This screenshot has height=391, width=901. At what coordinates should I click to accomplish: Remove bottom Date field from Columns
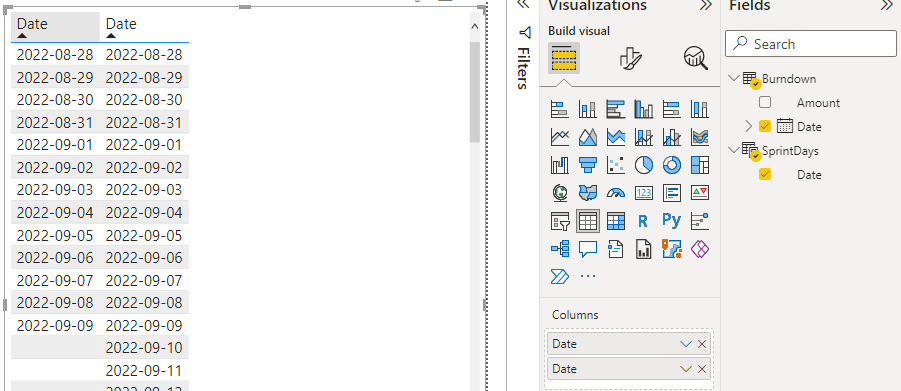[702, 369]
